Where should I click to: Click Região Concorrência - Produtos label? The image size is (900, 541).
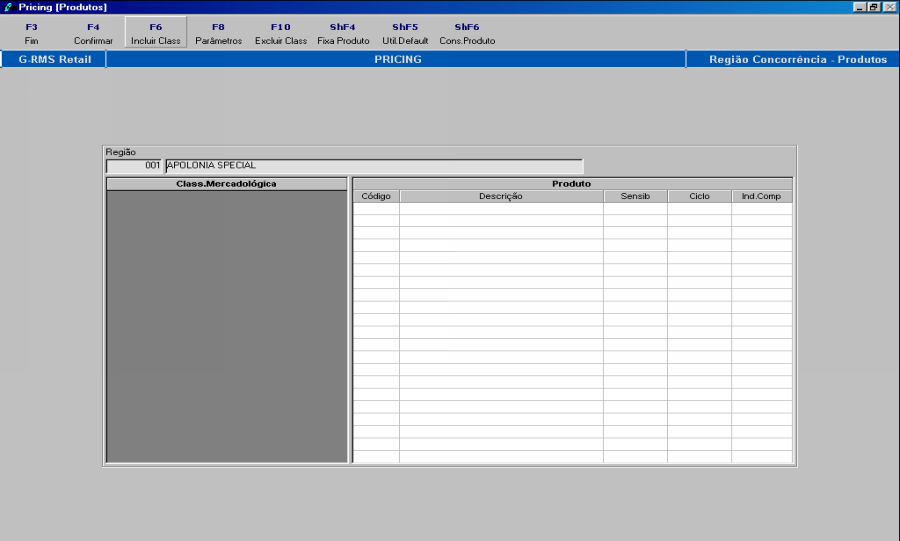point(798,59)
